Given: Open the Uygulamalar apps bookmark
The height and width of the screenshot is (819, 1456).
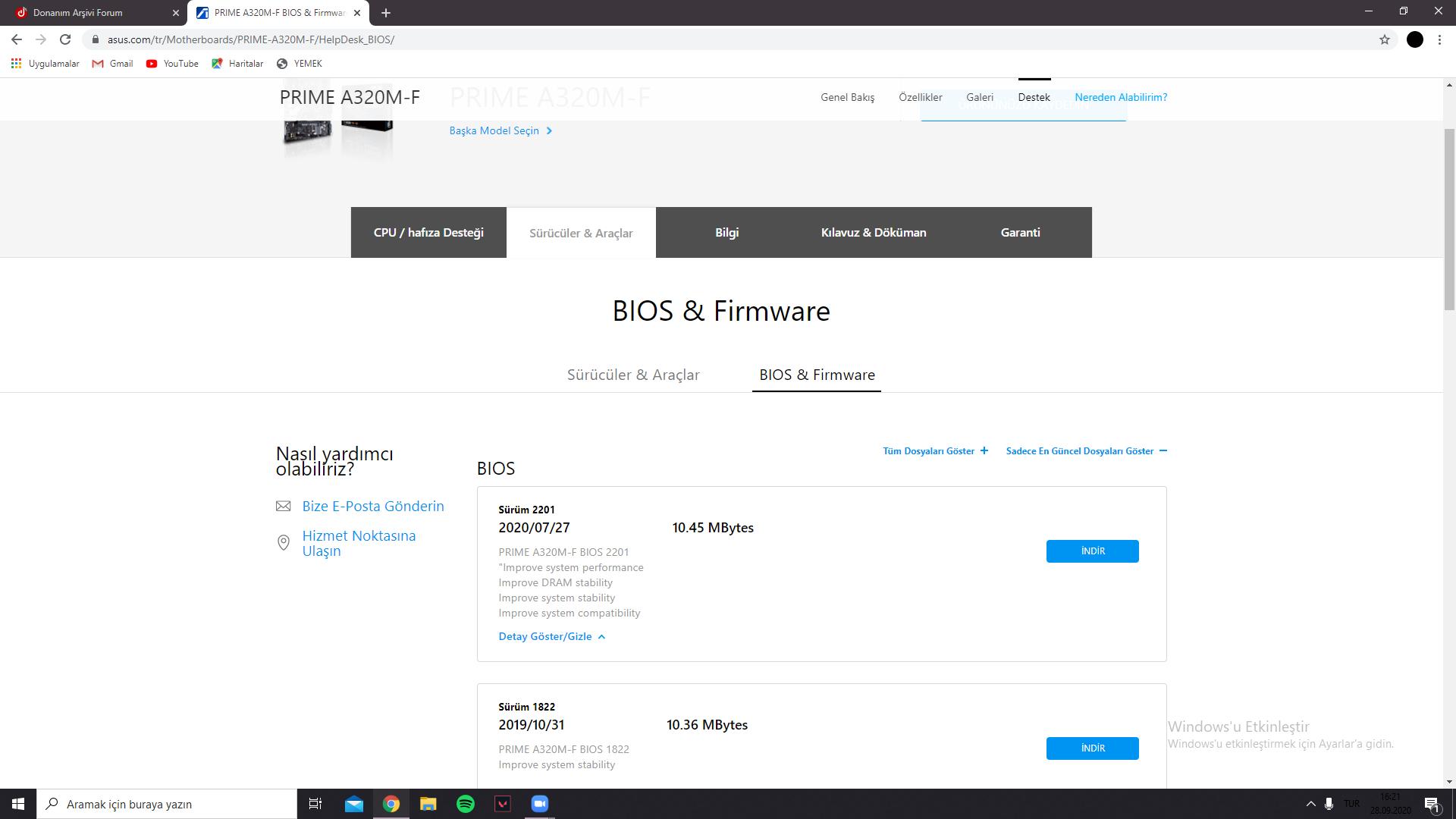Looking at the screenshot, I should (x=45, y=64).
